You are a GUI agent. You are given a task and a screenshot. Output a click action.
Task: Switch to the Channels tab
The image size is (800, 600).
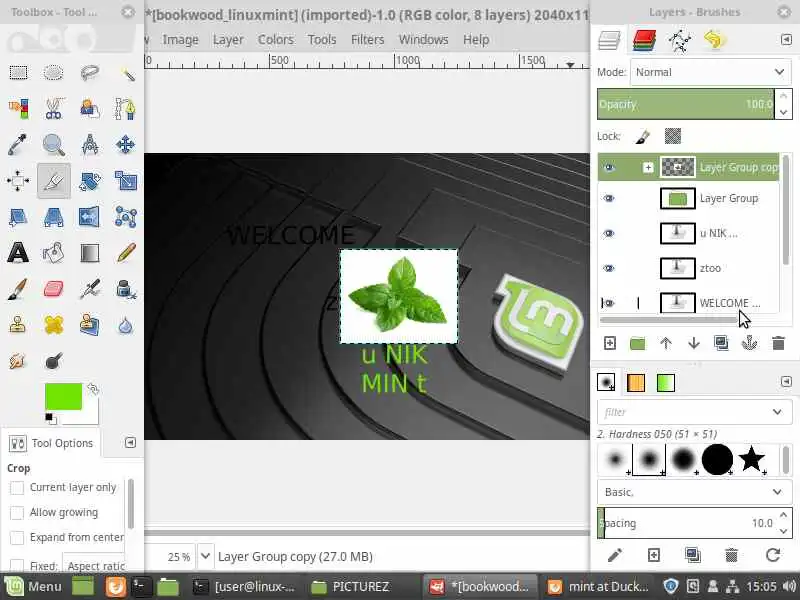tap(644, 40)
